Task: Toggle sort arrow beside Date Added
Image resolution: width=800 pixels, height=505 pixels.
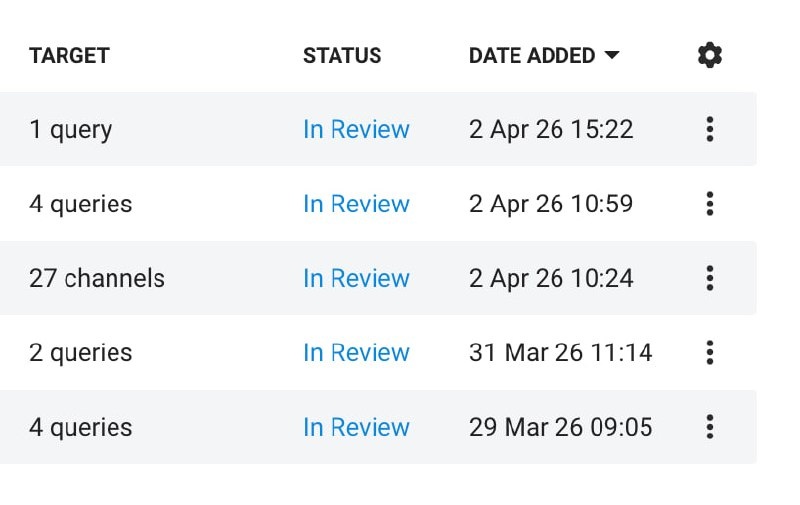Action: (612, 55)
